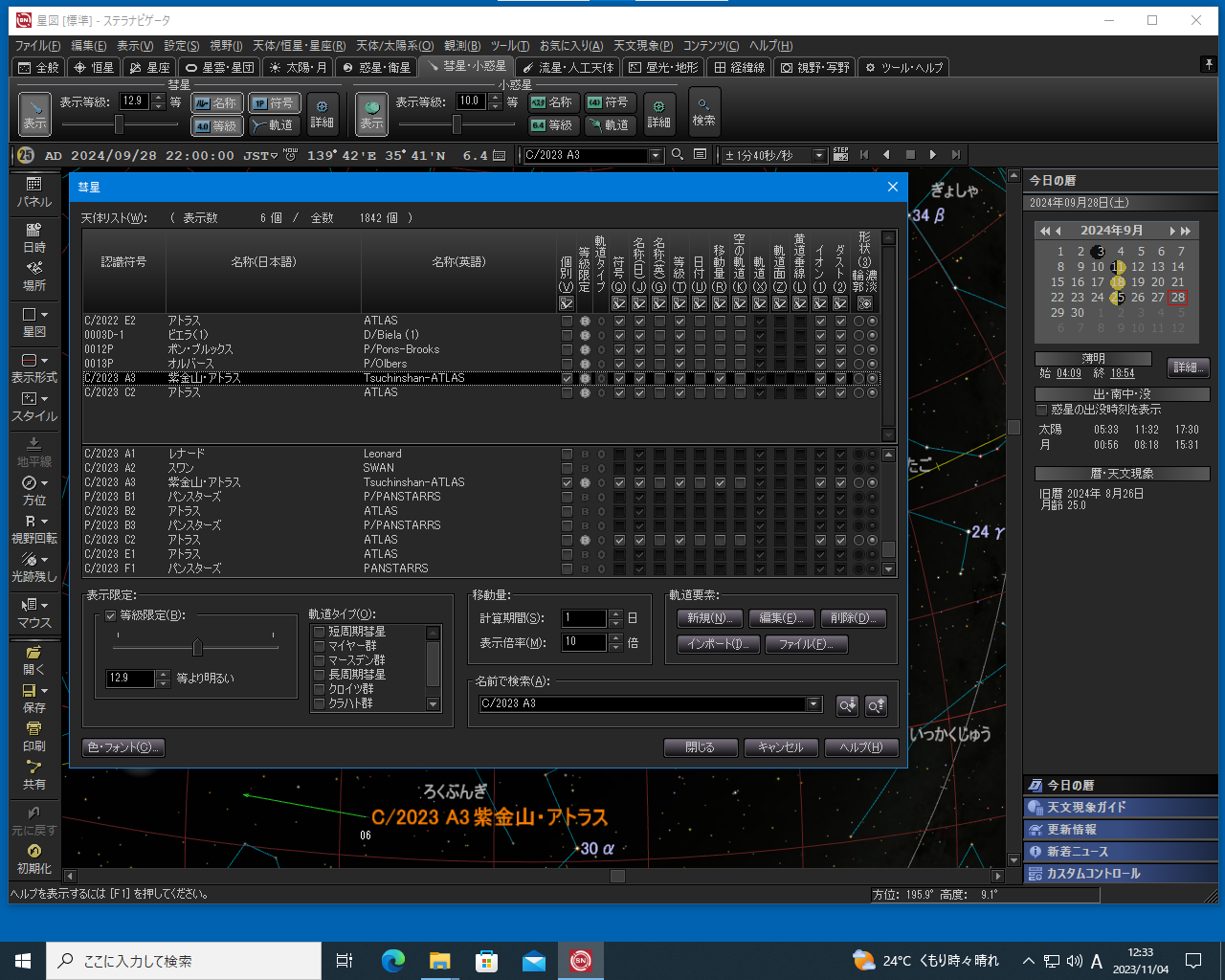This screenshot has width=1225, height=980.
Task: Open the 天文現象 menu
Action: (x=642, y=46)
